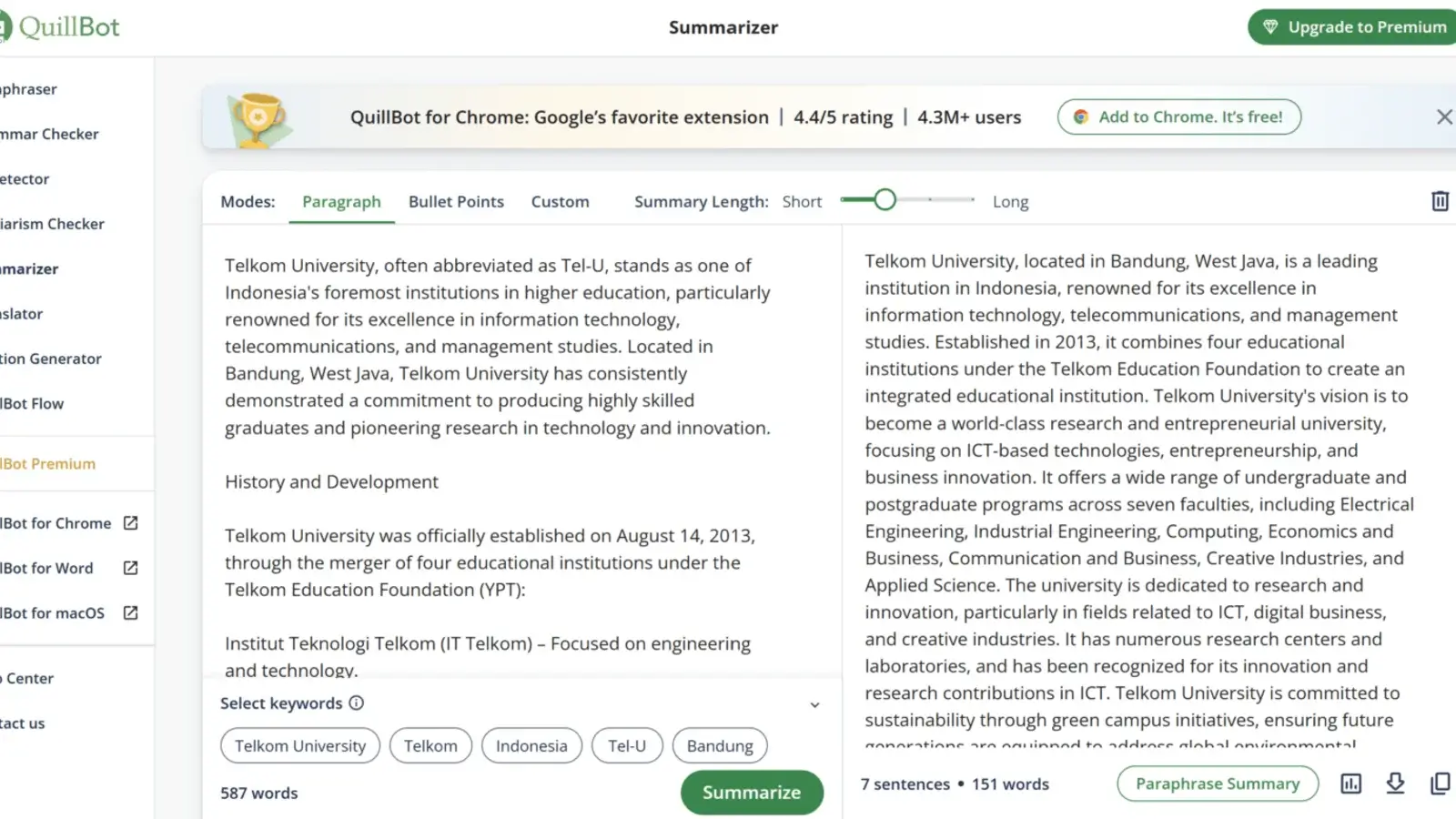
Task: Open QuillBot for Chrome external link icon
Action: point(130,523)
